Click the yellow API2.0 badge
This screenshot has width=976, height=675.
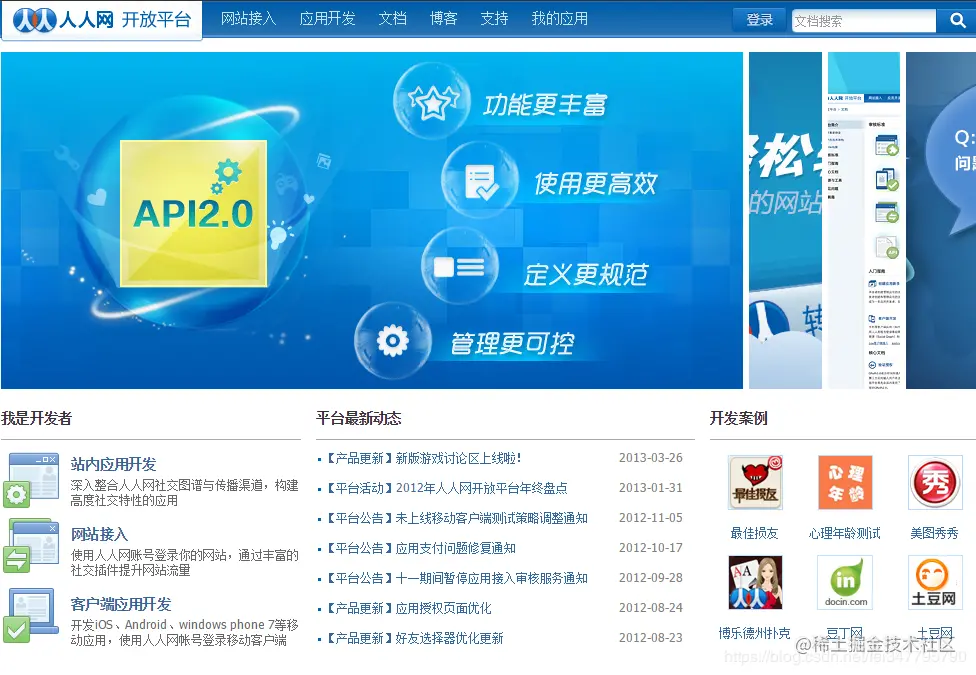click(x=194, y=214)
